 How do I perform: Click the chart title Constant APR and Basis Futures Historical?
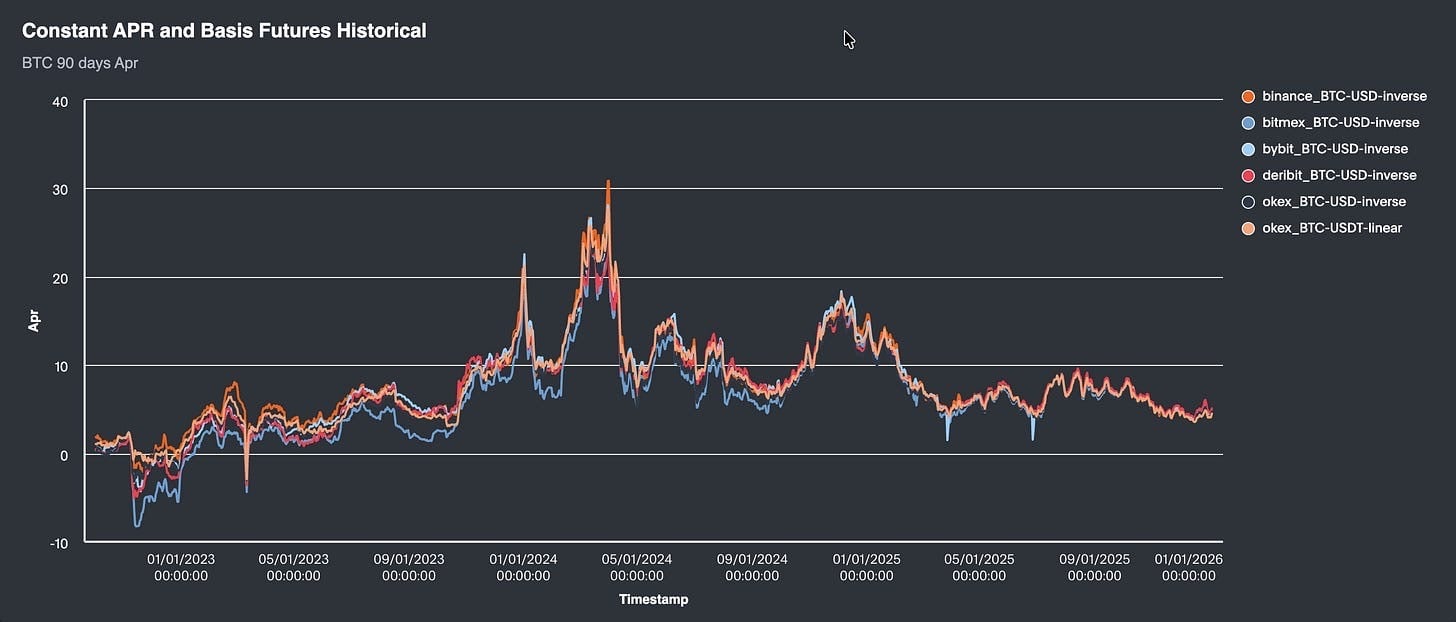[x=224, y=30]
